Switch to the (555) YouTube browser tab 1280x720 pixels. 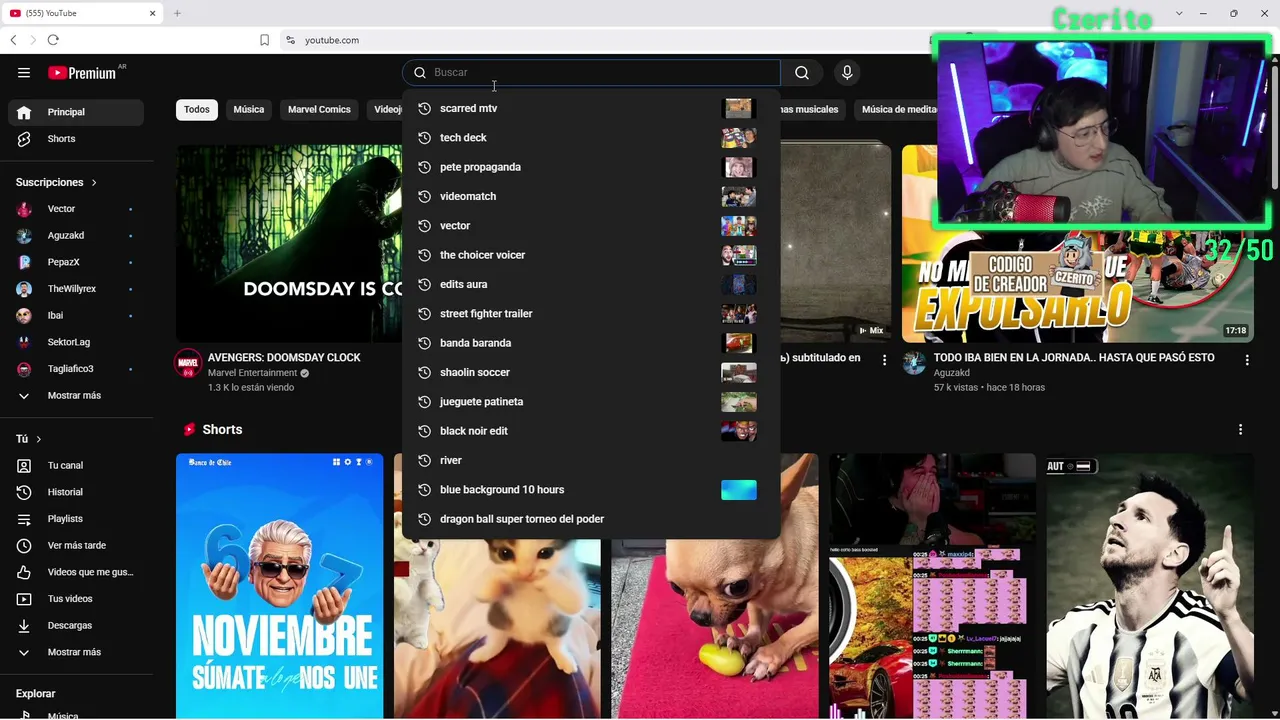pyautogui.click(x=84, y=13)
